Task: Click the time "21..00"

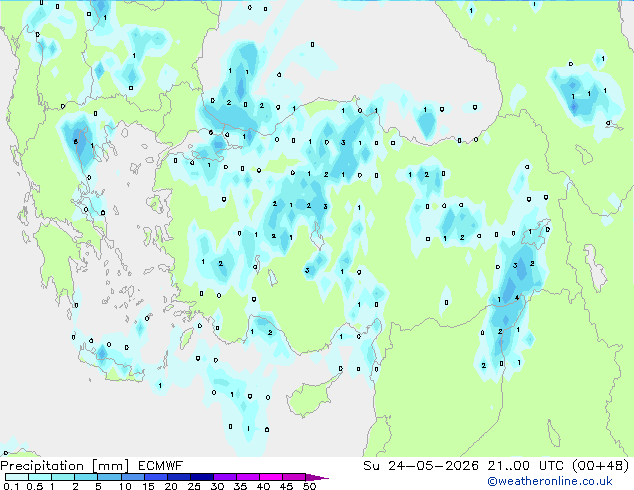Action: pyautogui.click(x=508, y=466)
